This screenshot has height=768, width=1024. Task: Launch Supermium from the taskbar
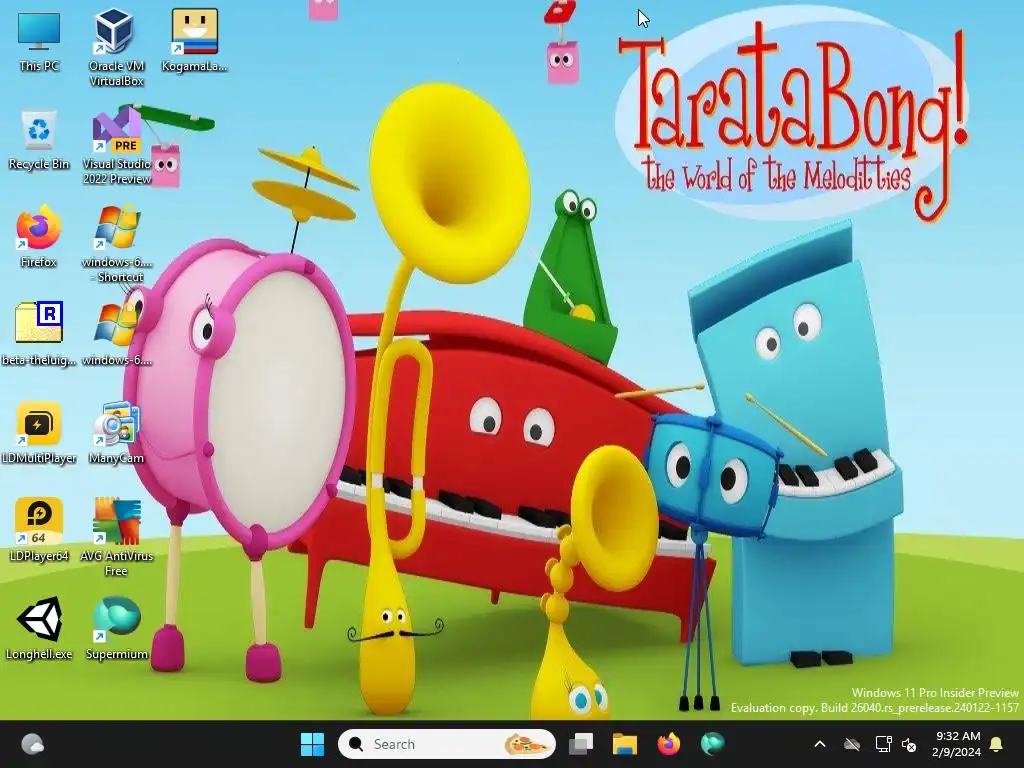click(x=712, y=744)
